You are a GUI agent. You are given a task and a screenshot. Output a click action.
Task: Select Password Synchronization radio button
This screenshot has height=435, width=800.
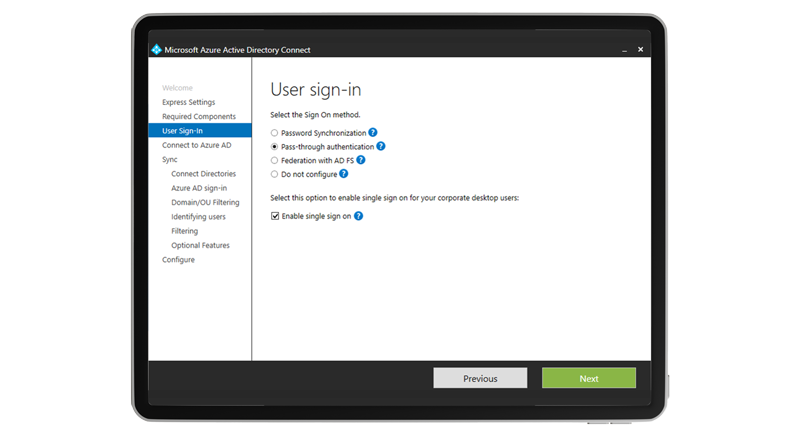pyautogui.click(x=274, y=133)
